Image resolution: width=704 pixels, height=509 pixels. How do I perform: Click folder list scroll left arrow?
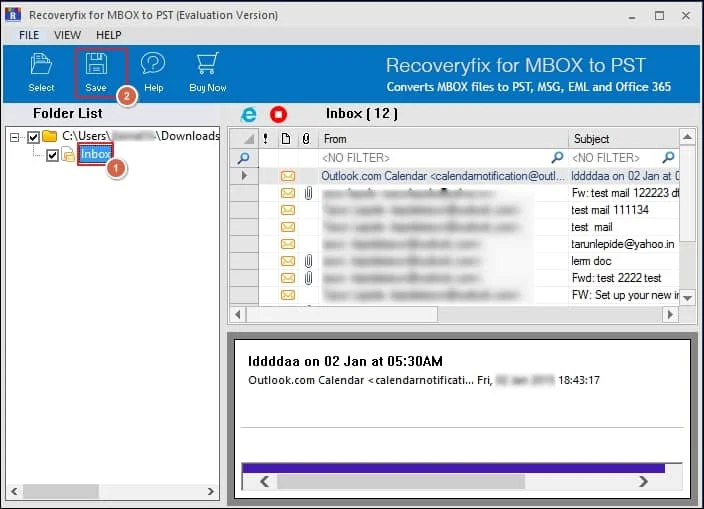point(14,491)
